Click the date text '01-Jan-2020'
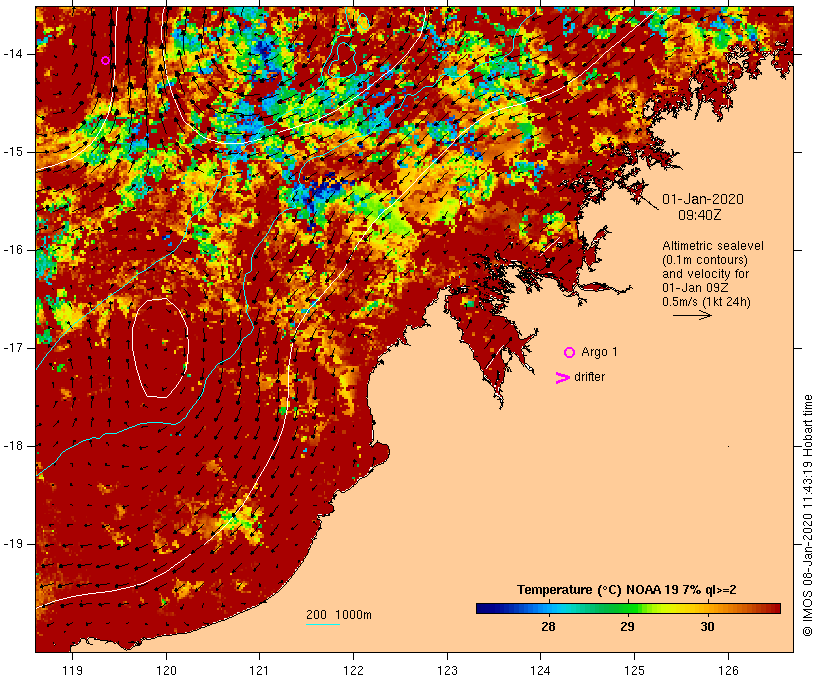 click(x=702, y=199)
